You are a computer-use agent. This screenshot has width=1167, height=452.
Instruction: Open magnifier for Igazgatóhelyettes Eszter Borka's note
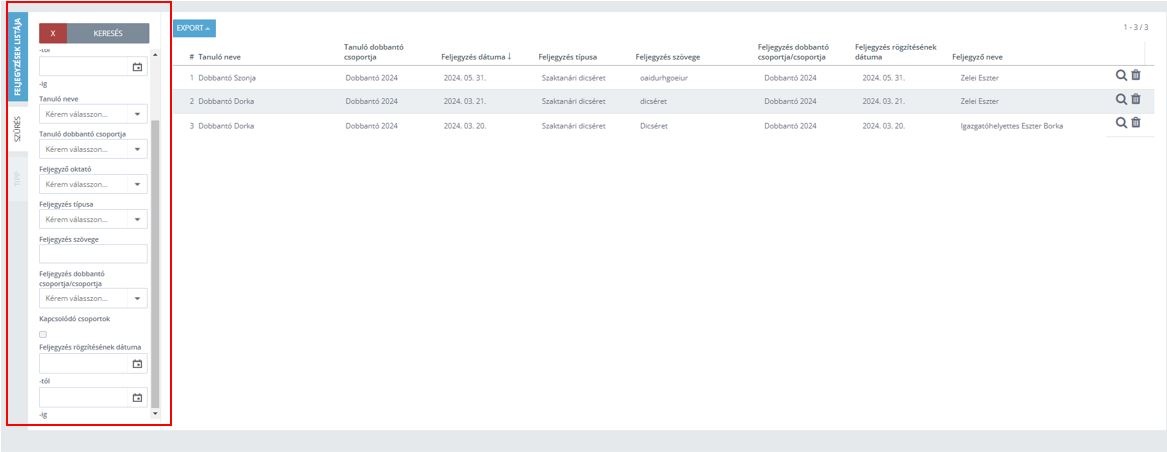1121,123
